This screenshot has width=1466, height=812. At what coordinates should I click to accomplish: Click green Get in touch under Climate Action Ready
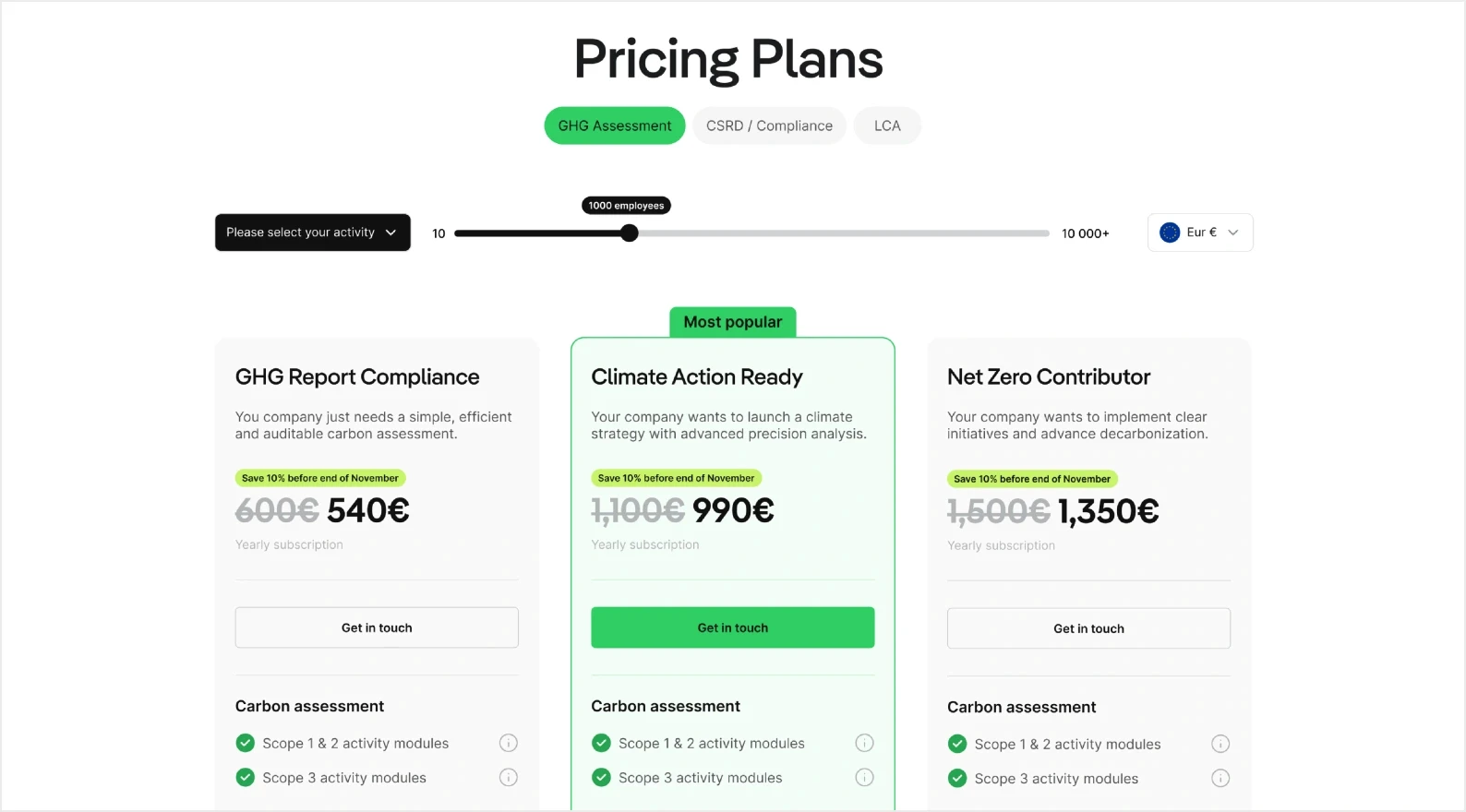[733, 627]
